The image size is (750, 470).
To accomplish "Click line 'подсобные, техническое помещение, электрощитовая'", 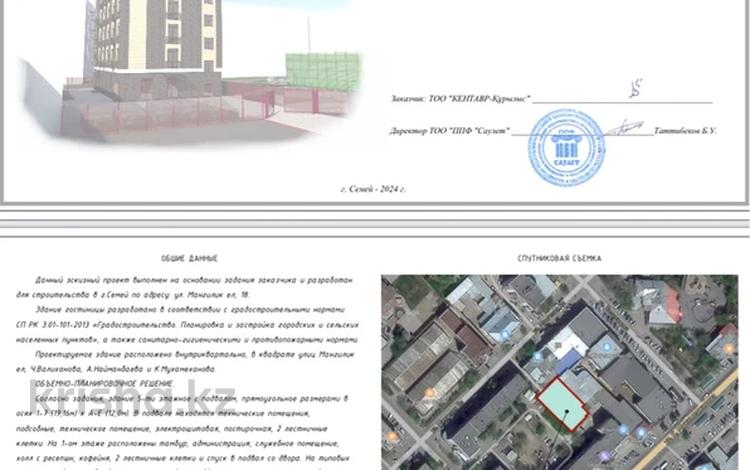I will click(x=172, y=428).
